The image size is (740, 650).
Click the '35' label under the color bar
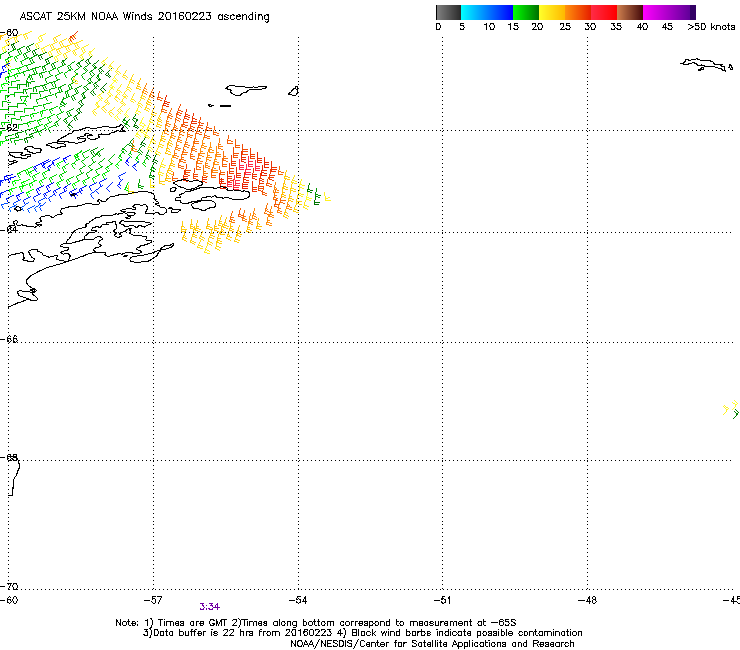616,27
